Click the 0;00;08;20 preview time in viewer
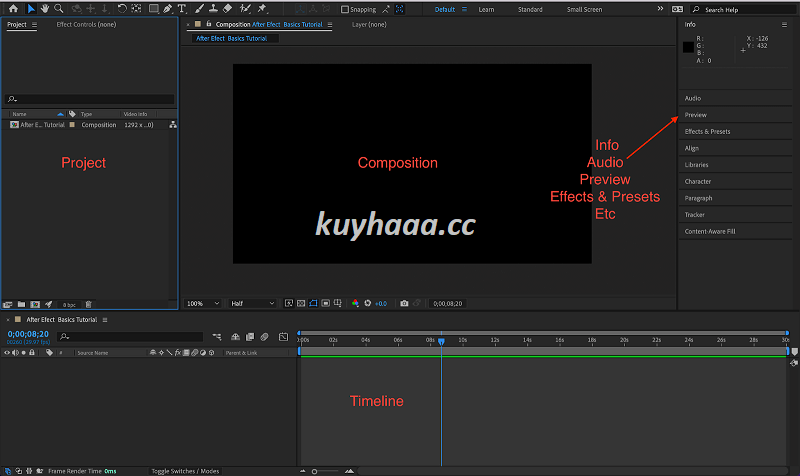The image size is (800, 476). pyautogui.click(x=447, y=304)
